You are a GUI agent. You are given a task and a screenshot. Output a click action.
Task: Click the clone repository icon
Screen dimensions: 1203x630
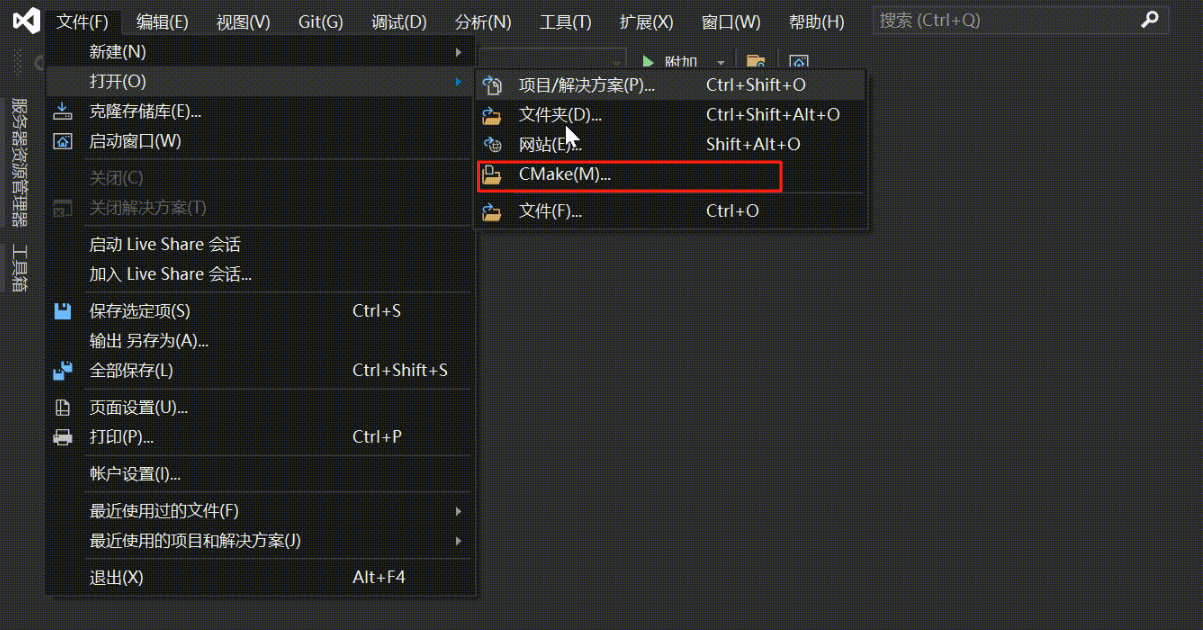coord(63,111)
